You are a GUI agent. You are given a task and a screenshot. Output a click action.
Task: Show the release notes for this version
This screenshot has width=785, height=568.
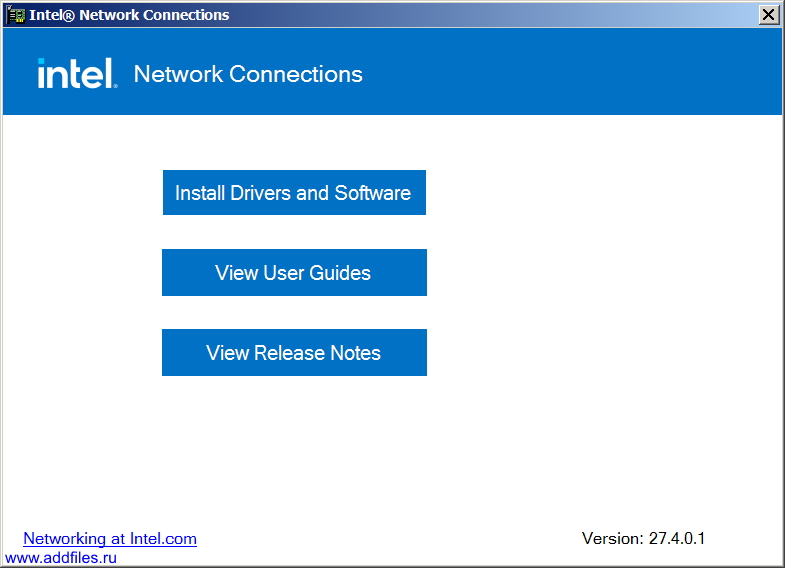pos(294,353)
